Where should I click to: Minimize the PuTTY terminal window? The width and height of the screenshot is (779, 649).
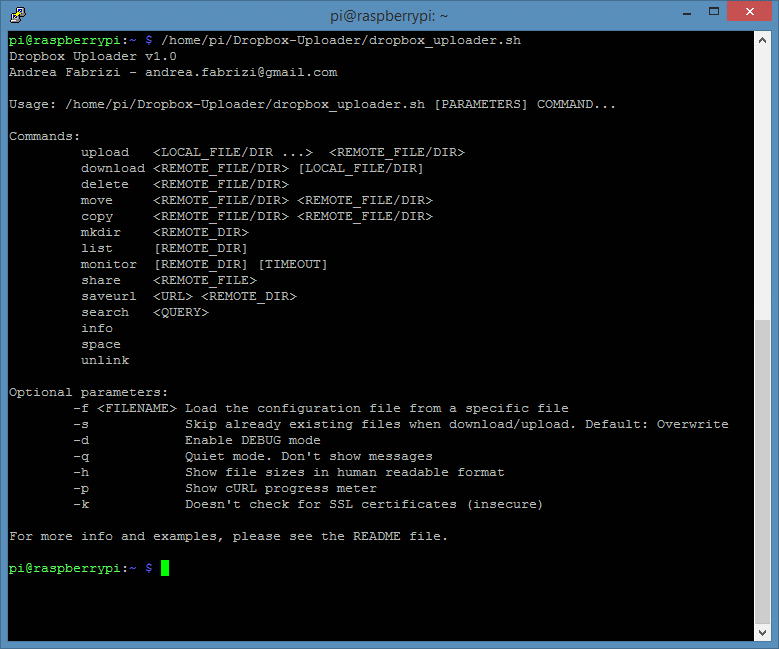(x=687, y=12)
